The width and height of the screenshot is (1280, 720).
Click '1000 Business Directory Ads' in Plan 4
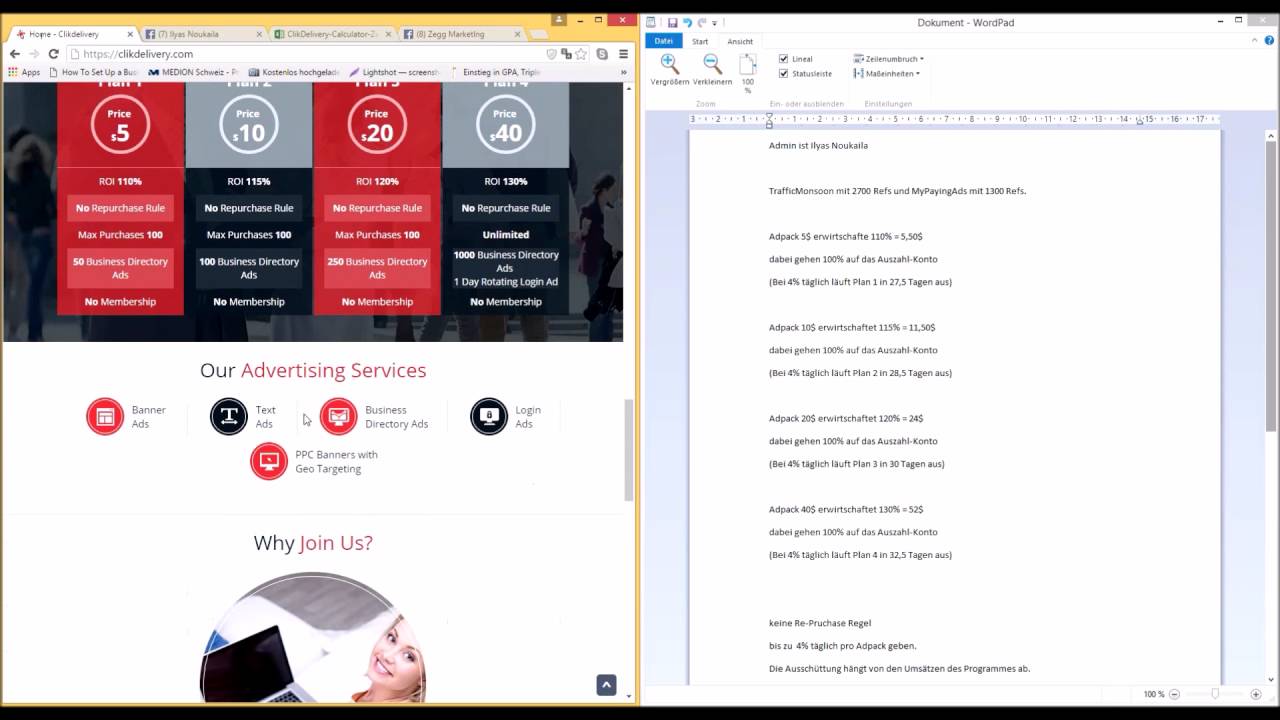click(x=505, y=261)
